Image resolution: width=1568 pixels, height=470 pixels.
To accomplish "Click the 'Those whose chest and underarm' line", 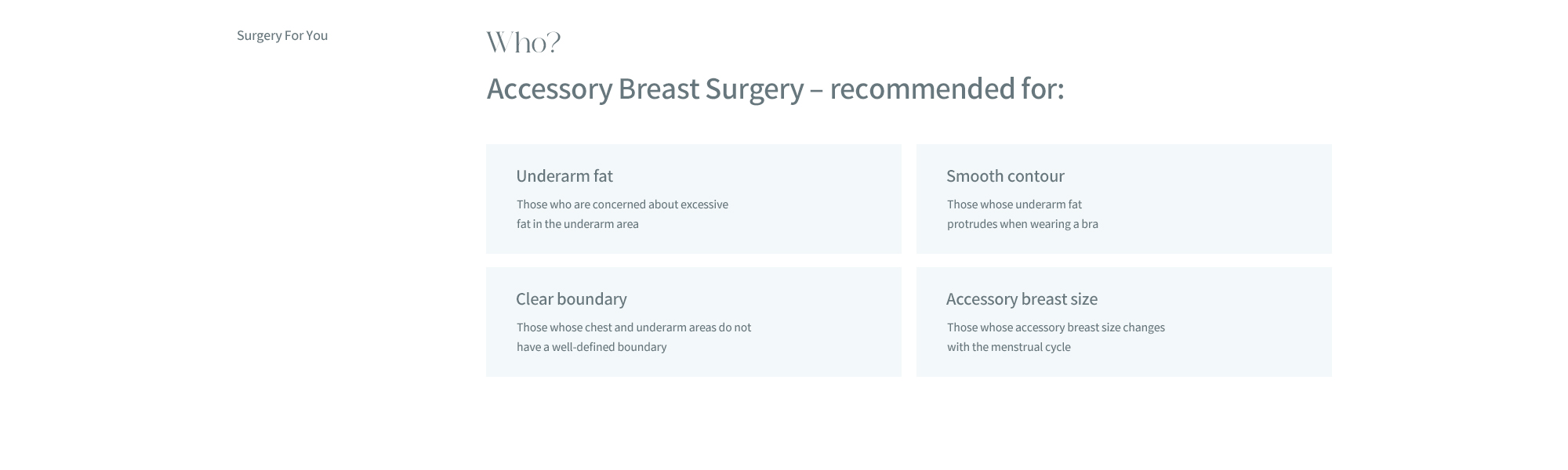I will [x=633, y=327].
